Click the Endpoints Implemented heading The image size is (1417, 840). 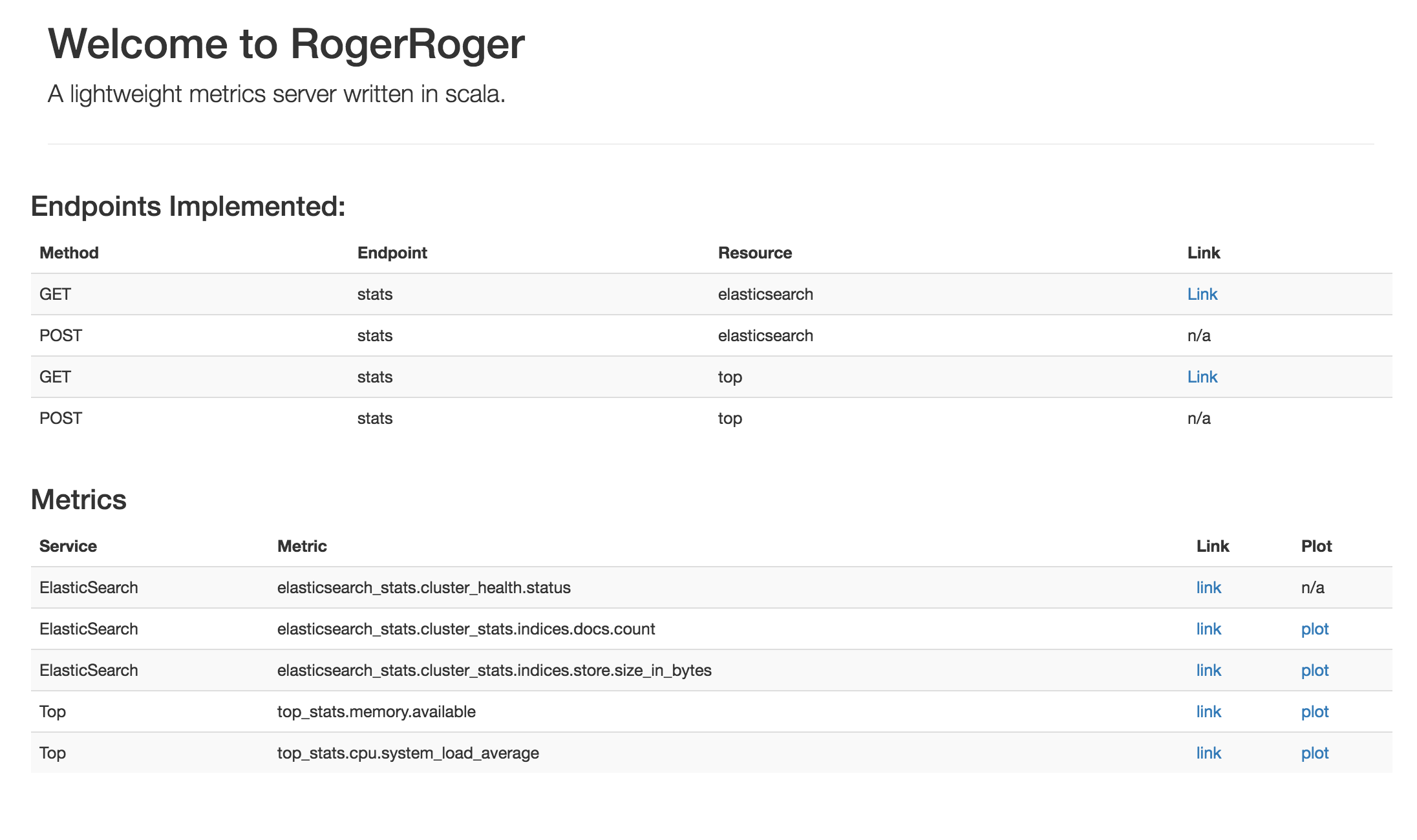pos(188,206)
